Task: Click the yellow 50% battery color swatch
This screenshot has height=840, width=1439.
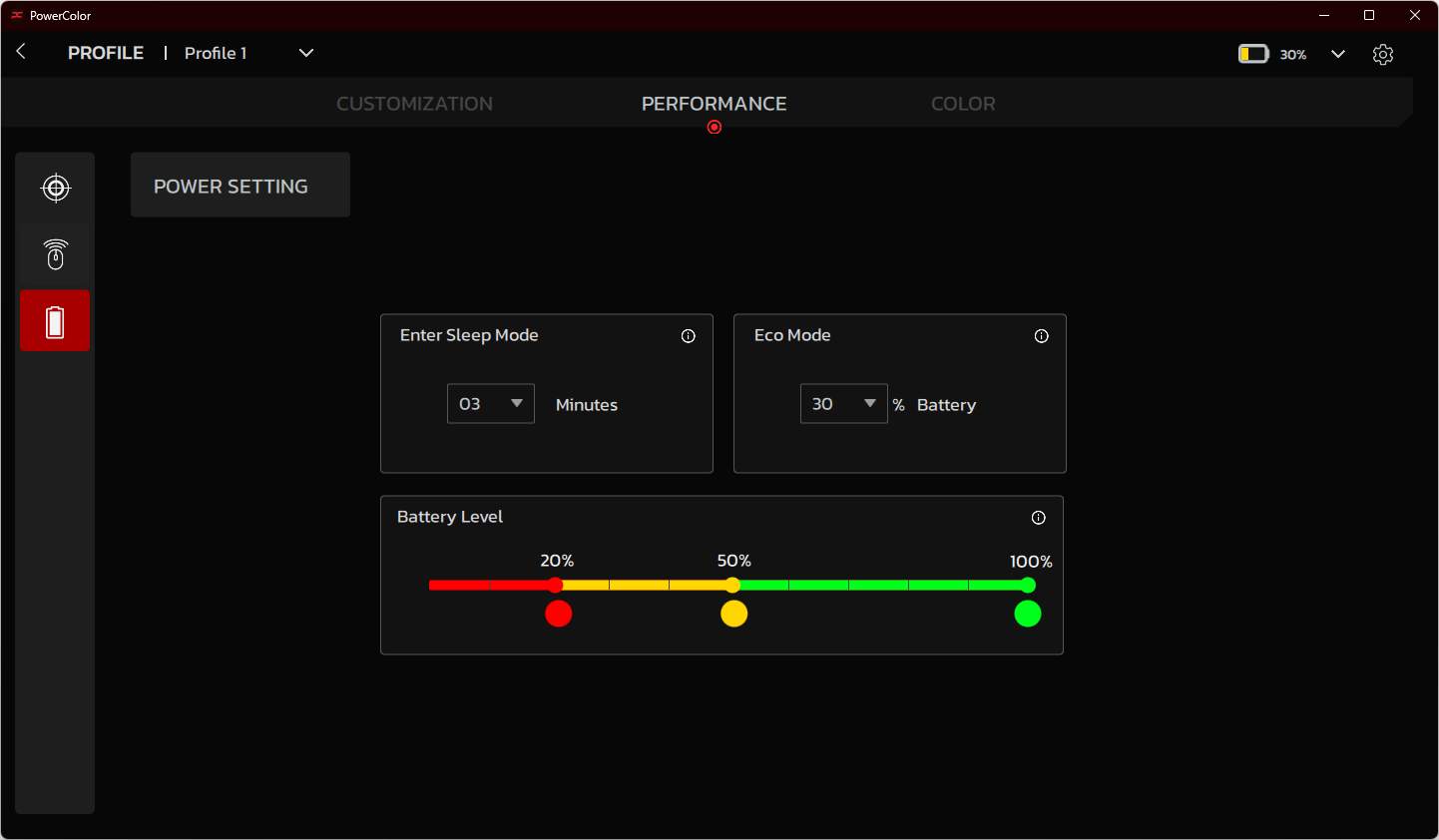Action: coord(733,614)
